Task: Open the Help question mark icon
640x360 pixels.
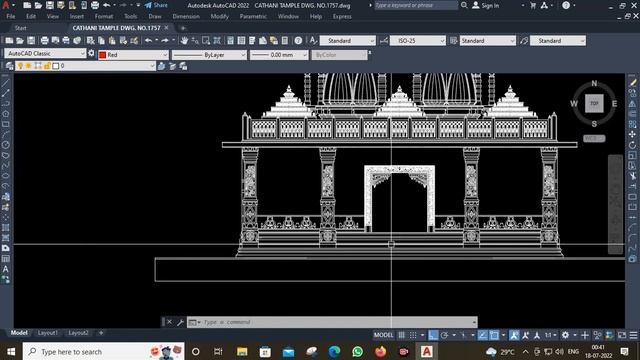Action: [x=298, y=41]
